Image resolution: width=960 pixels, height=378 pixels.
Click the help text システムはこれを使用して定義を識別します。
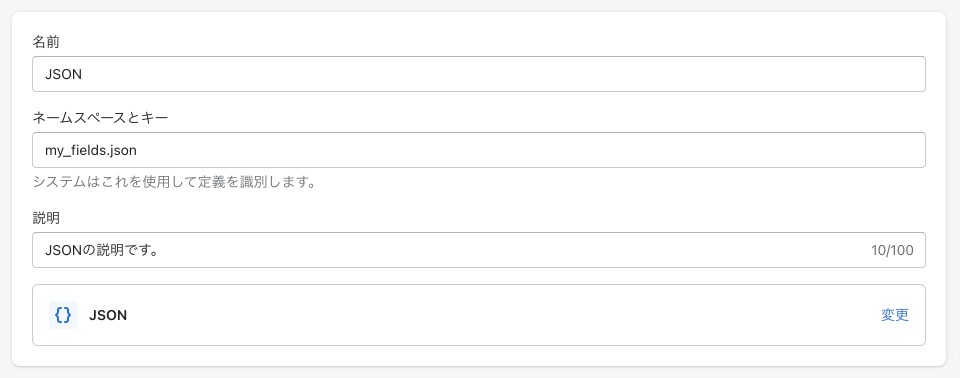pyautogui.click(x=174, y=183)
